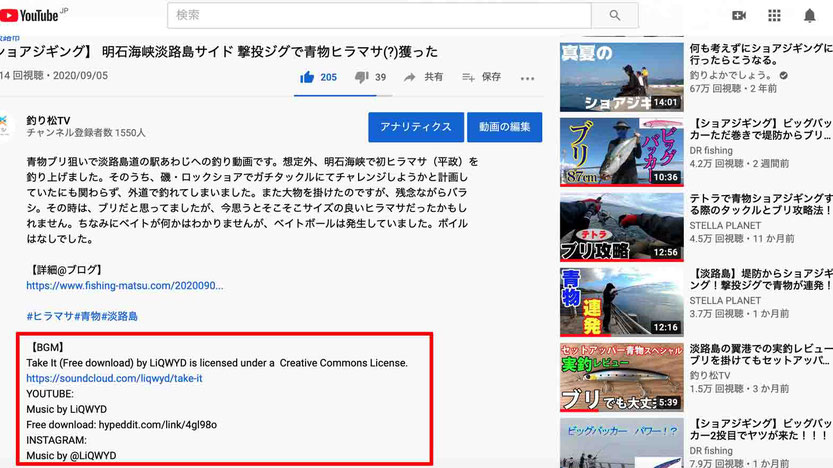Click the #青物 hashtag
The height and width of the screenshot is (468, 833).
87,316
